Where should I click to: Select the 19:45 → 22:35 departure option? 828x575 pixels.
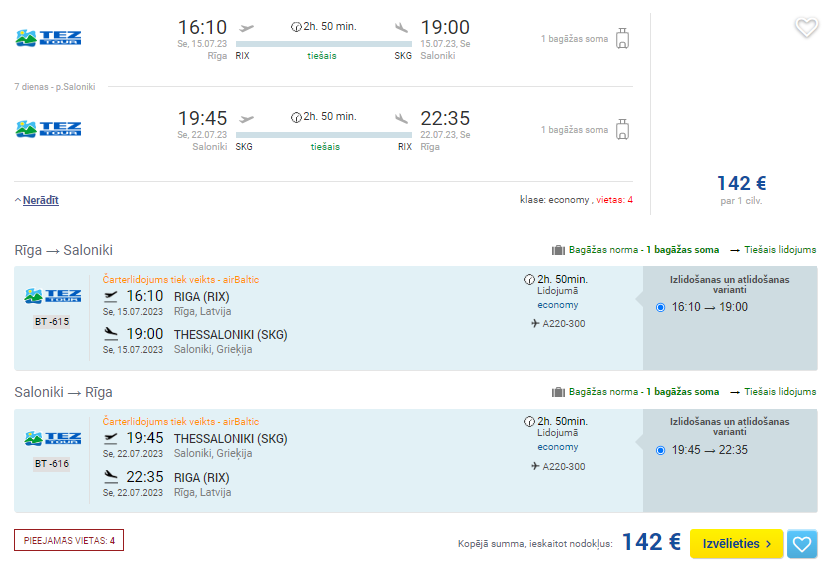[x=660, y=450]
